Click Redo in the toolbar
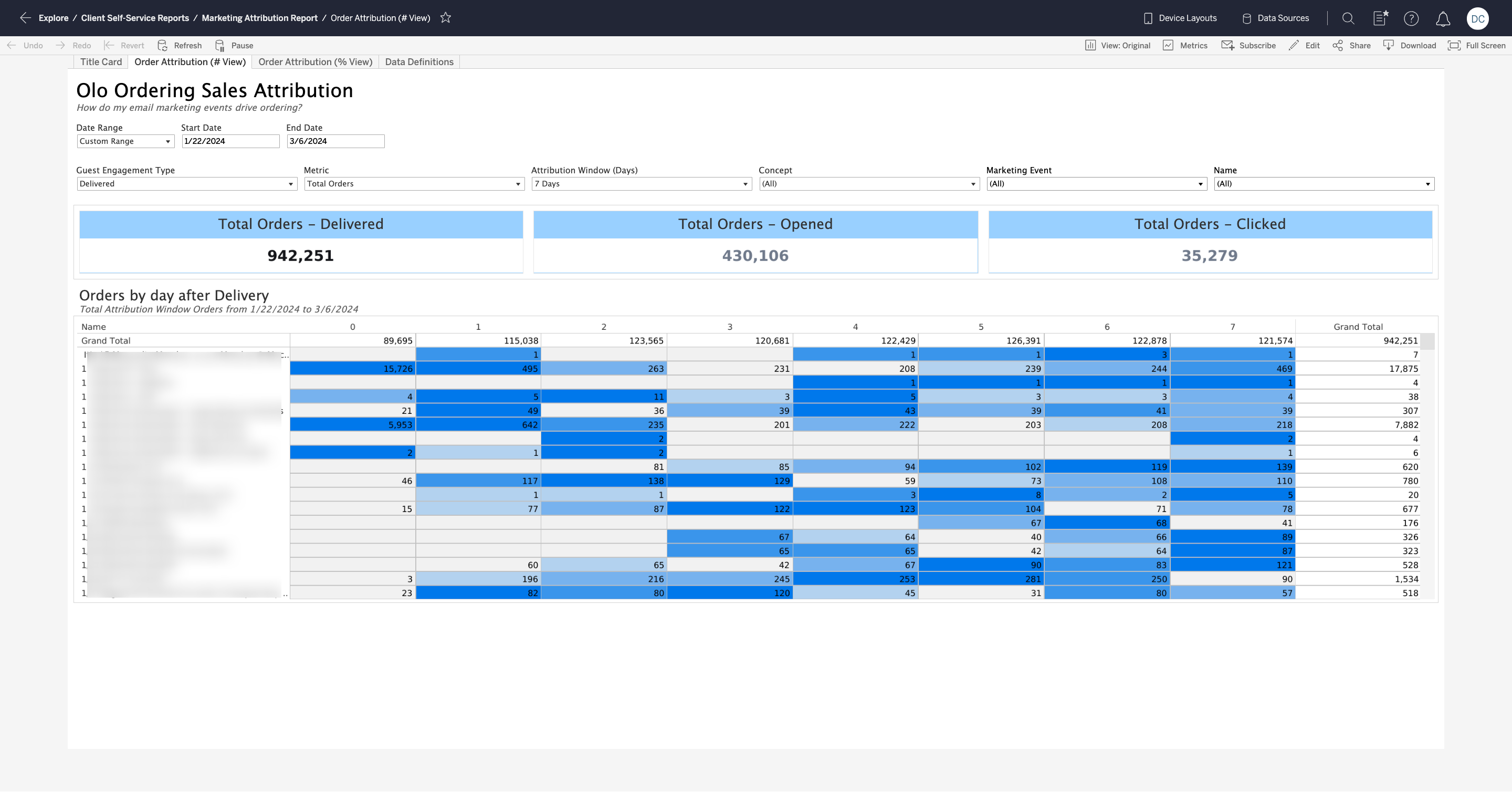 coord(73,45)
